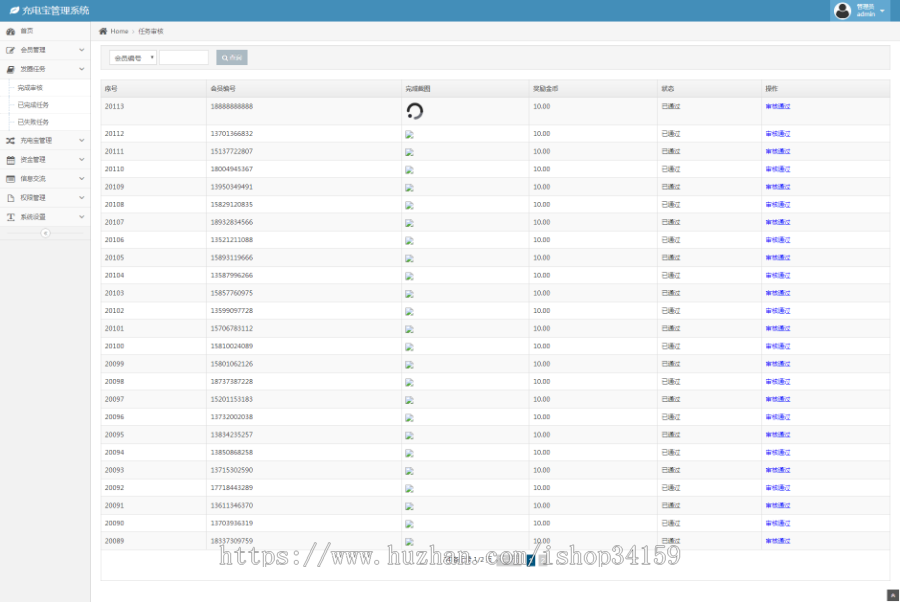Click the shuffle icon beside 充电宝管理
900x602 pixels.
[10, 141]
